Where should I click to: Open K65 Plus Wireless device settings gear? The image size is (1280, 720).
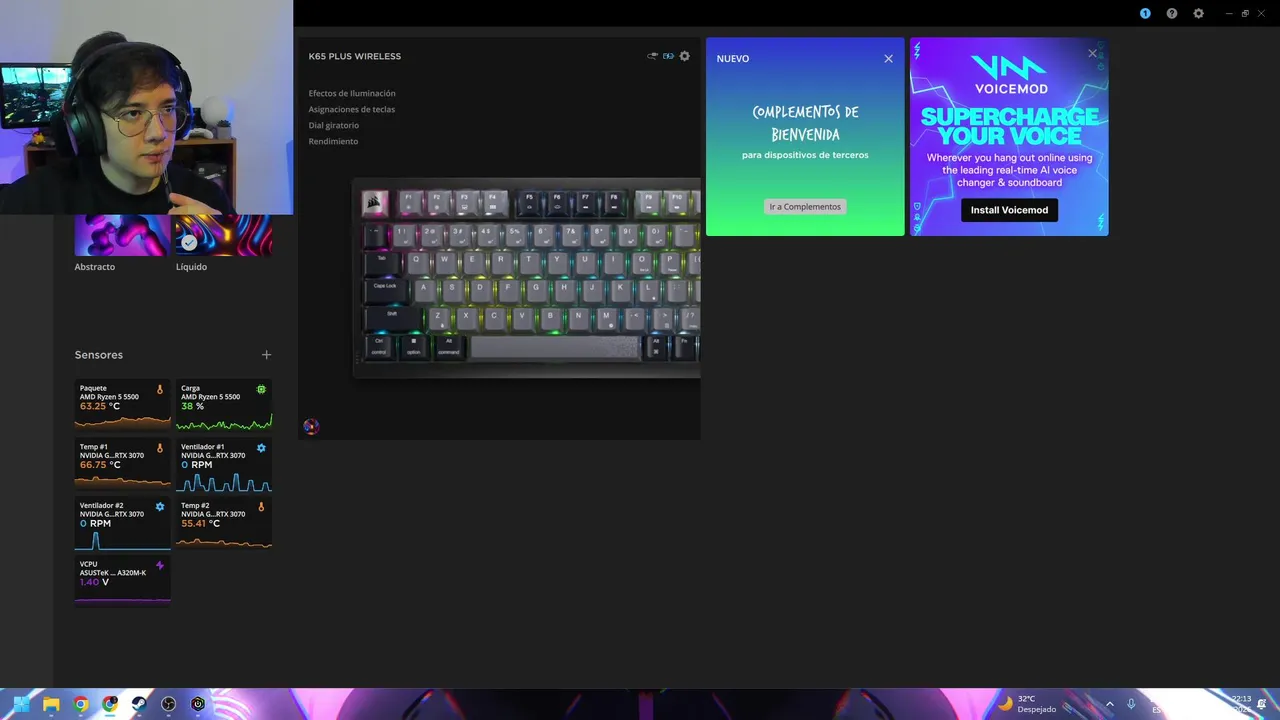click(x=684, y=56)
